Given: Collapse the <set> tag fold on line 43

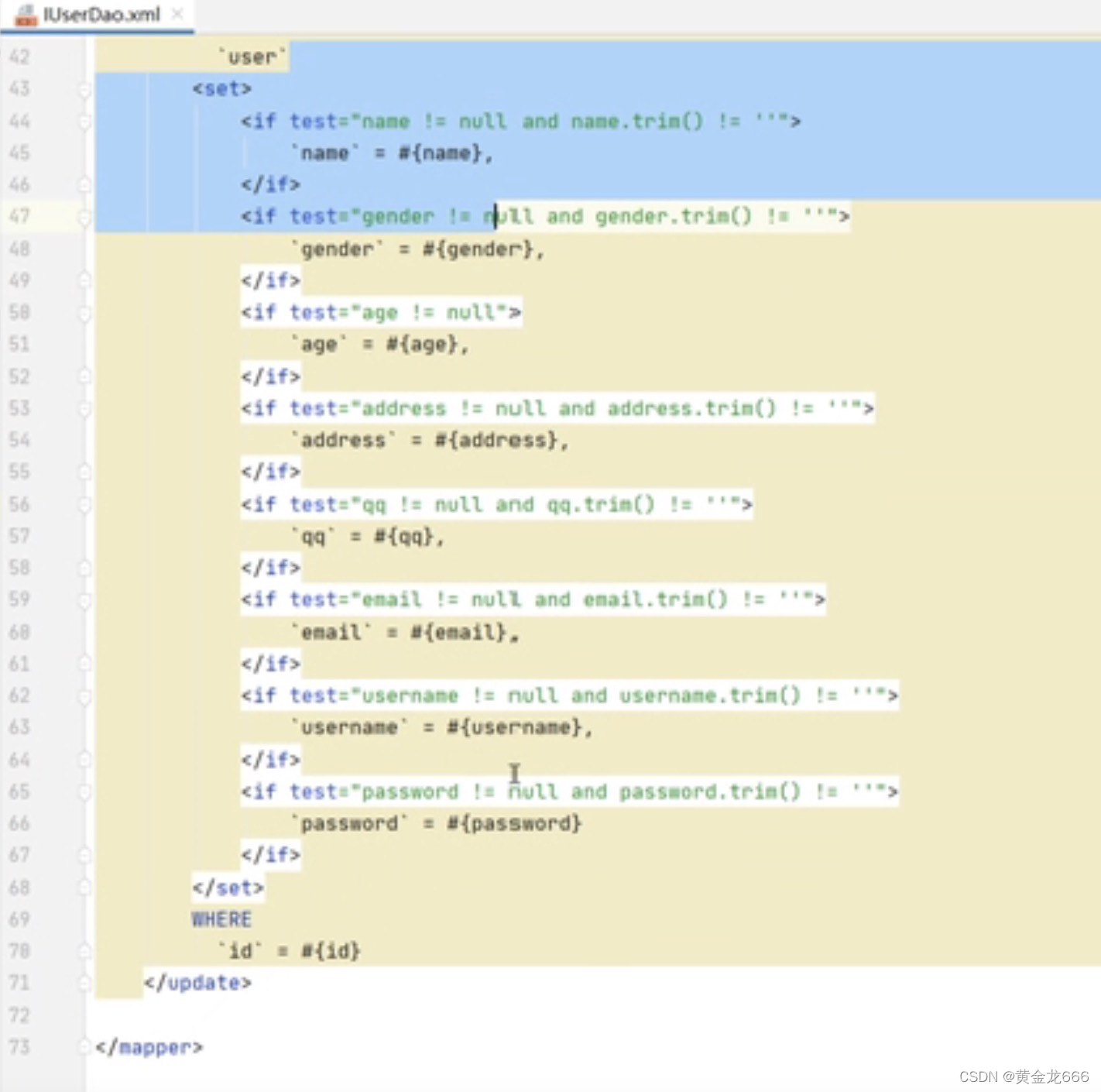Looking at the screenshot, I should pos(84,90).
